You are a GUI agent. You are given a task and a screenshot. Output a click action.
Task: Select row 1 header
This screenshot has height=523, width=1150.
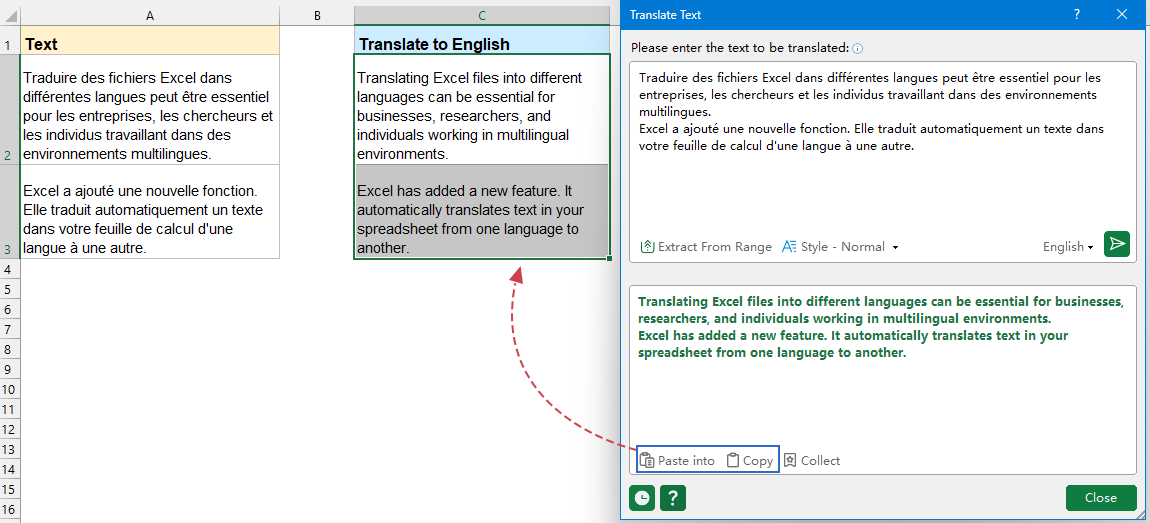click(x=10, y=40)
